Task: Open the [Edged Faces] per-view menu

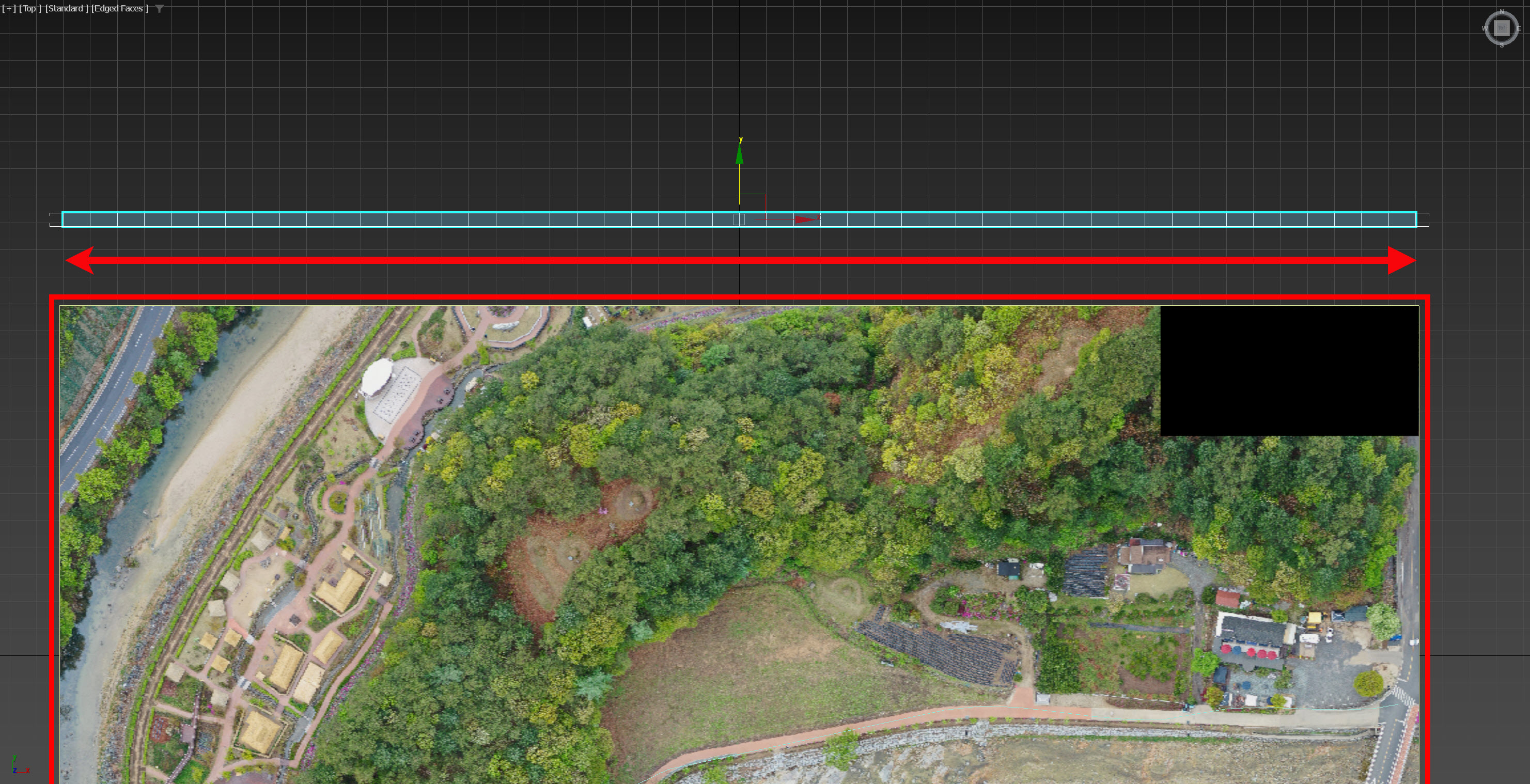Action: coord(119,8)
